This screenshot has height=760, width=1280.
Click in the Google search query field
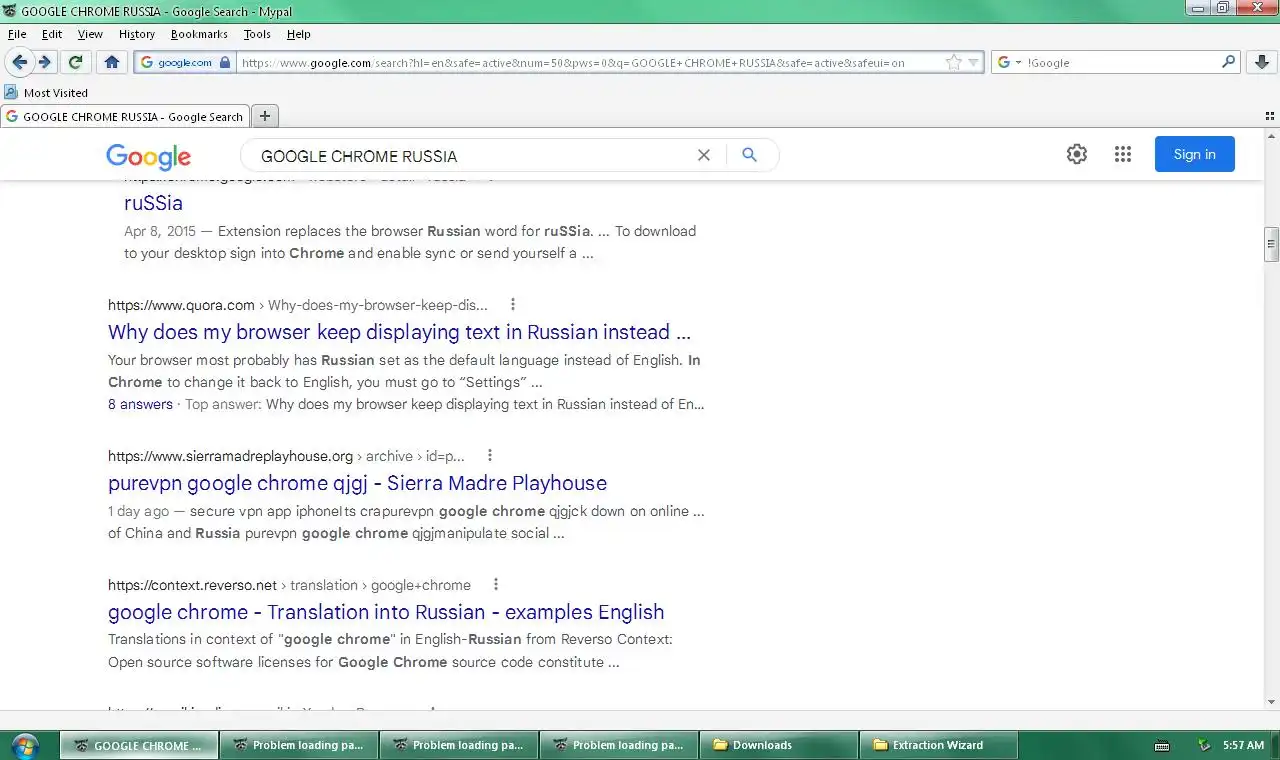tap(470, 156)
